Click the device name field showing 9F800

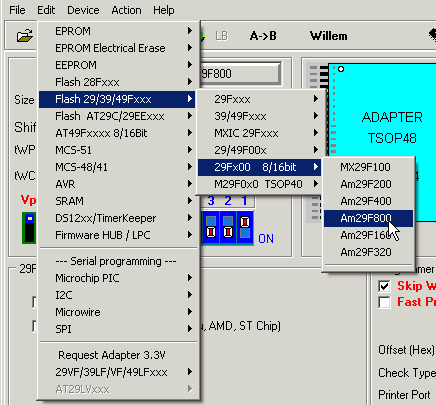click(x=240, y=73)
